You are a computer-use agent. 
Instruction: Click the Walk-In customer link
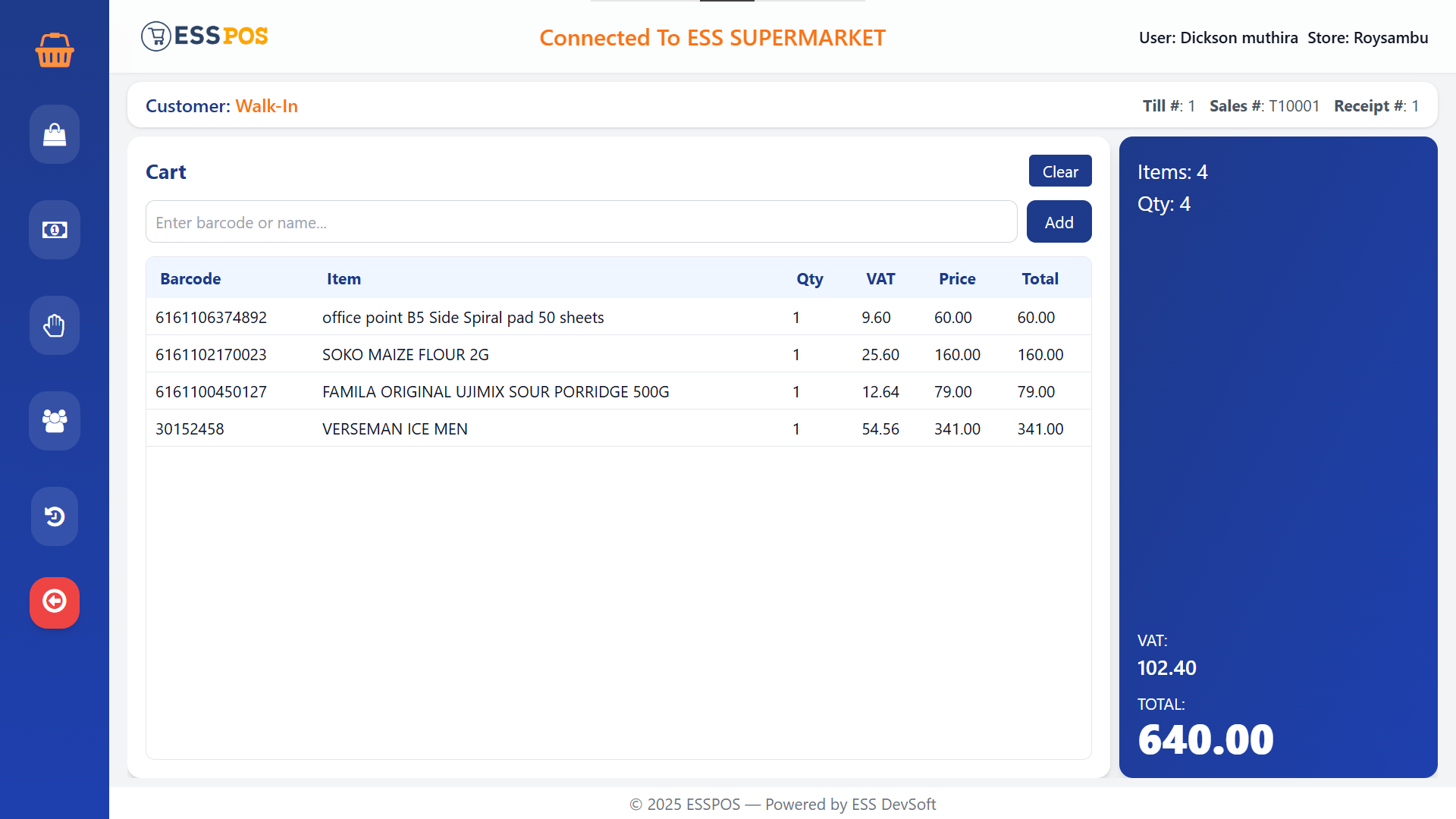tap(266, 106)
